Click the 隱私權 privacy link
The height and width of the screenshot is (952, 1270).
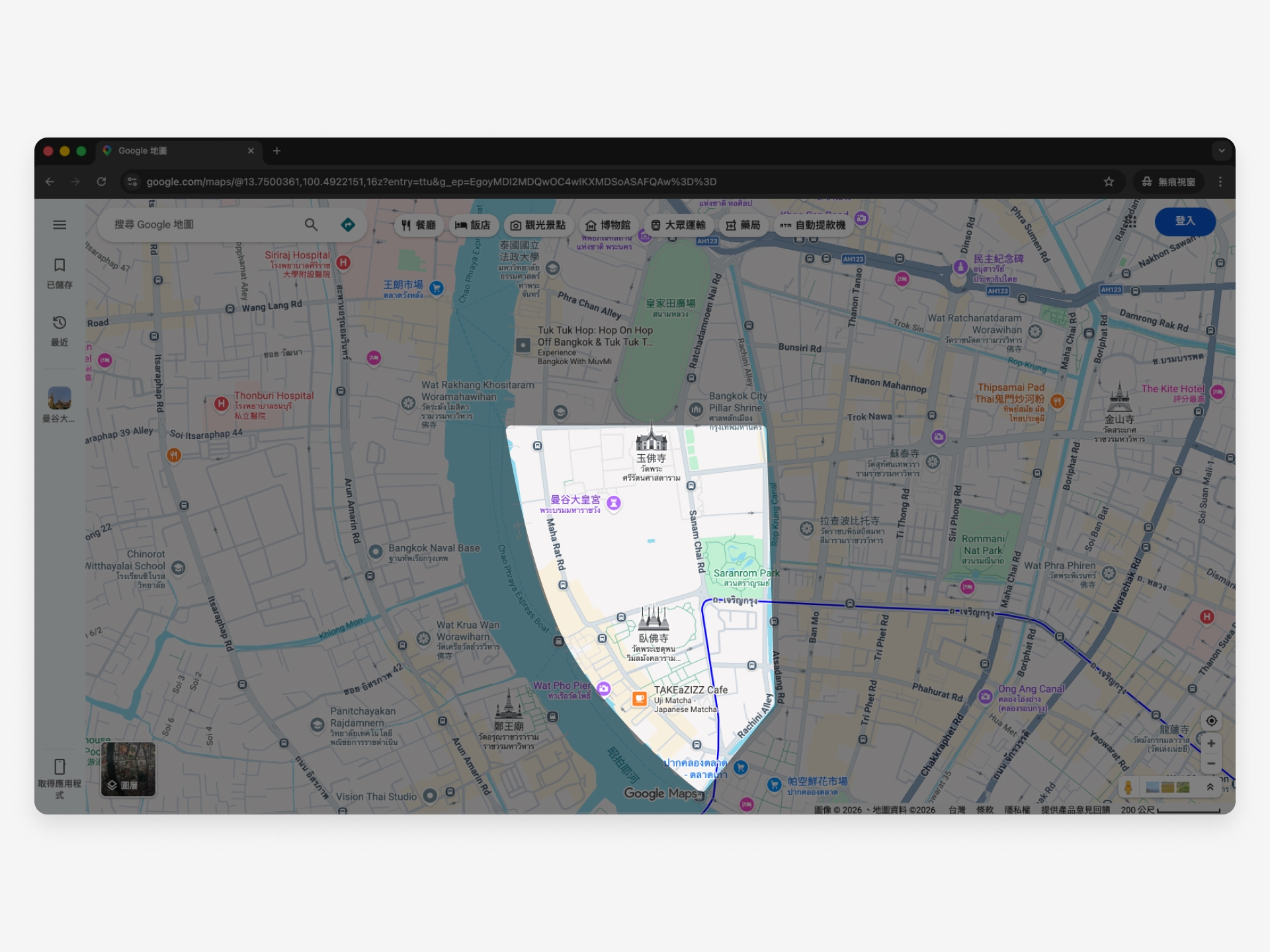1017,810
